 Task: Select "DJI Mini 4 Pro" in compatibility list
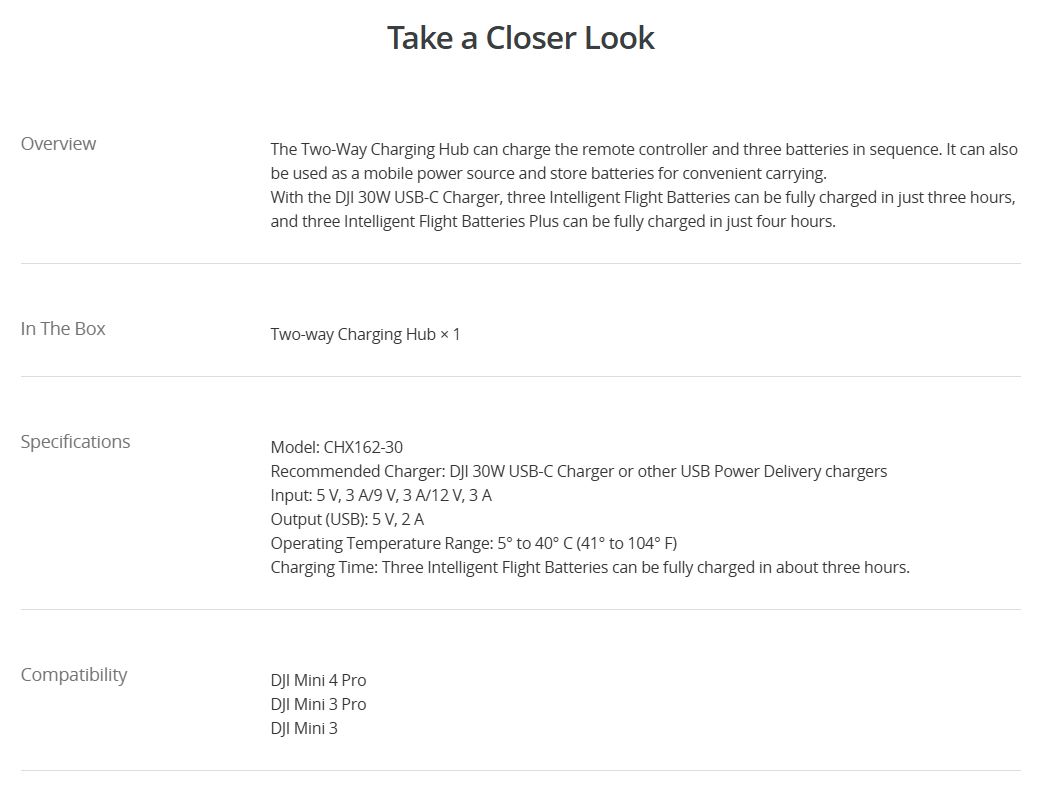click(318, 680)
